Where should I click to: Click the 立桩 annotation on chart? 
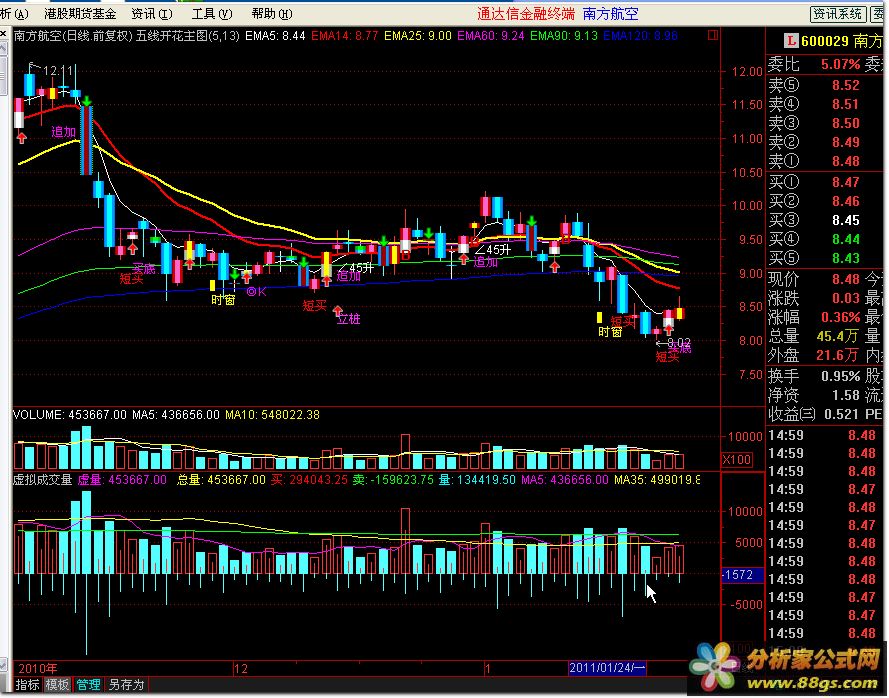(348, 319)
